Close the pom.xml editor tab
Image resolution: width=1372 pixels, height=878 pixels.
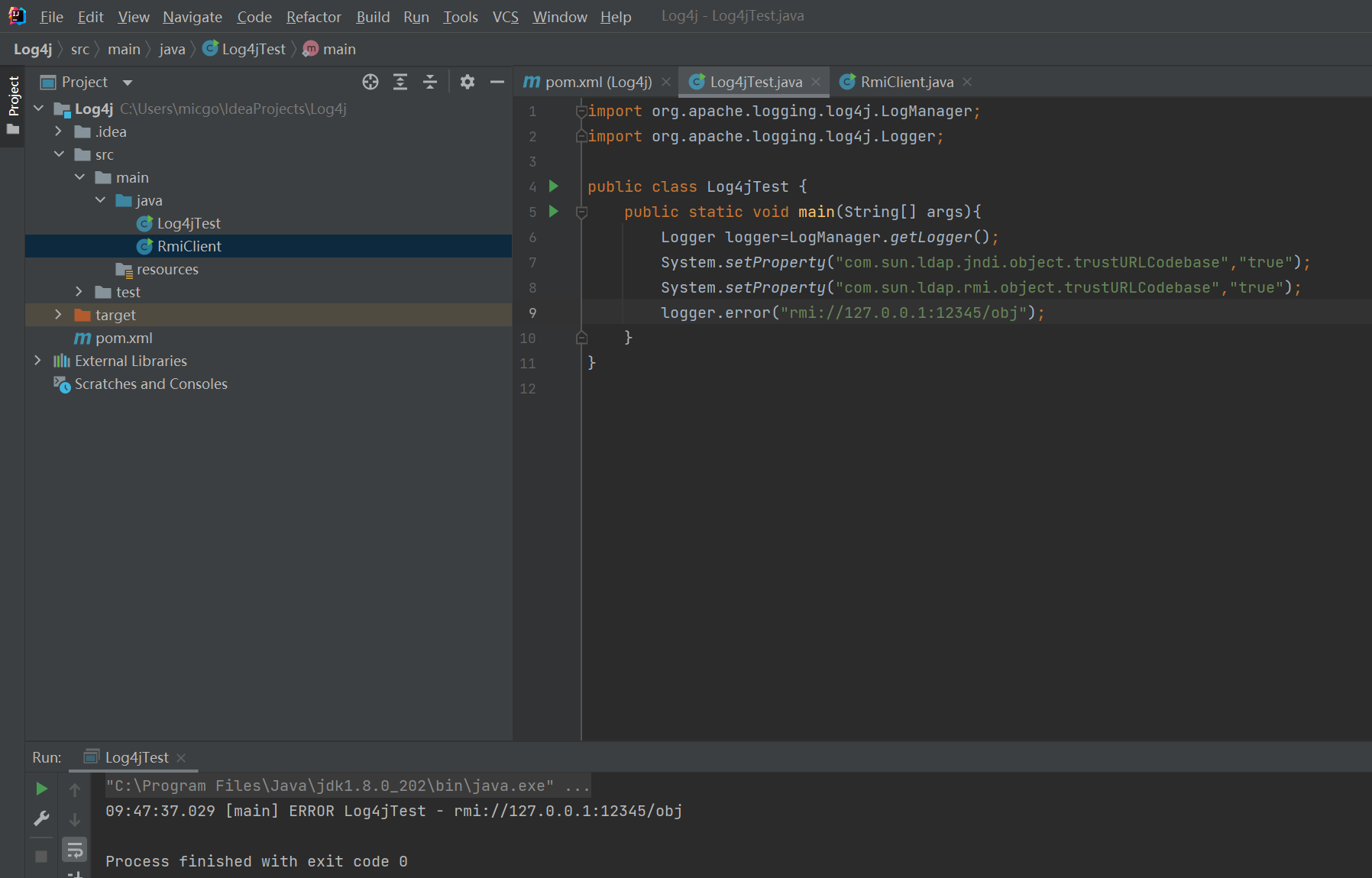[666, 82]
